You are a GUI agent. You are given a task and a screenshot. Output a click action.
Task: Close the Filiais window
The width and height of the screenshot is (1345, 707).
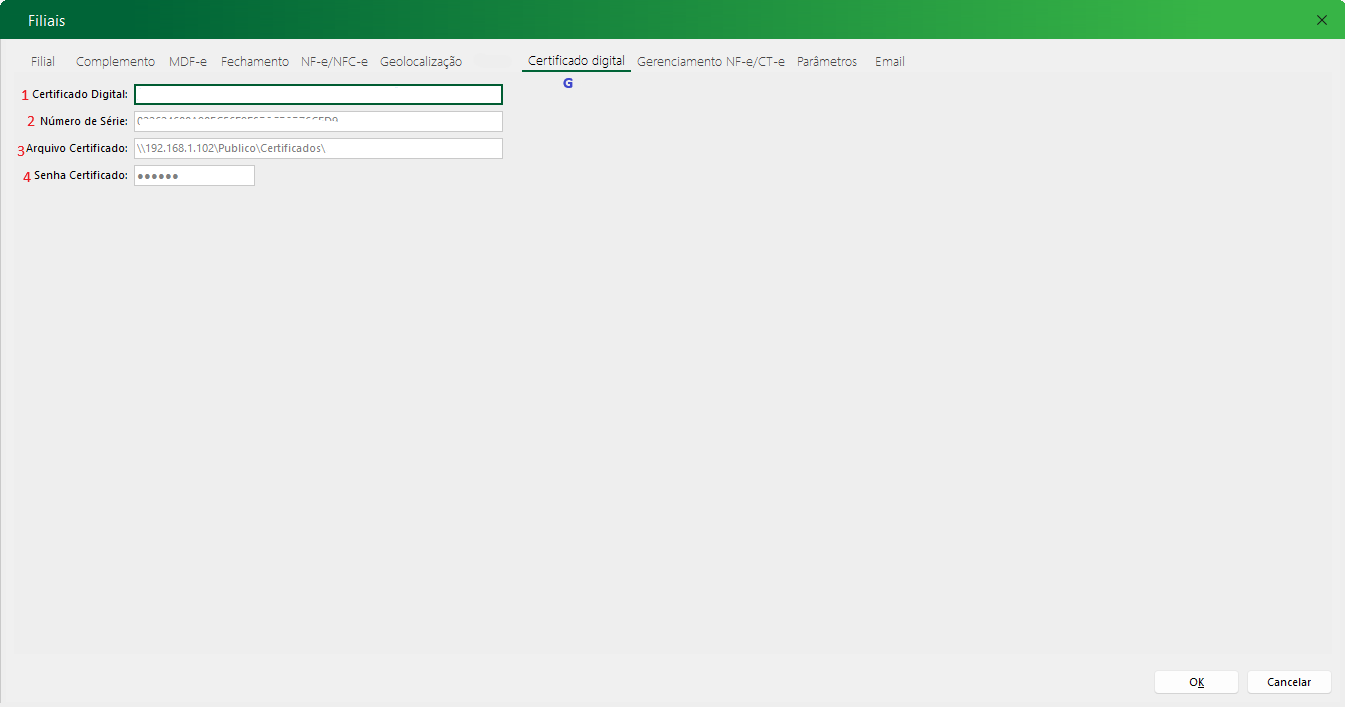click(x=1322, y=20)
